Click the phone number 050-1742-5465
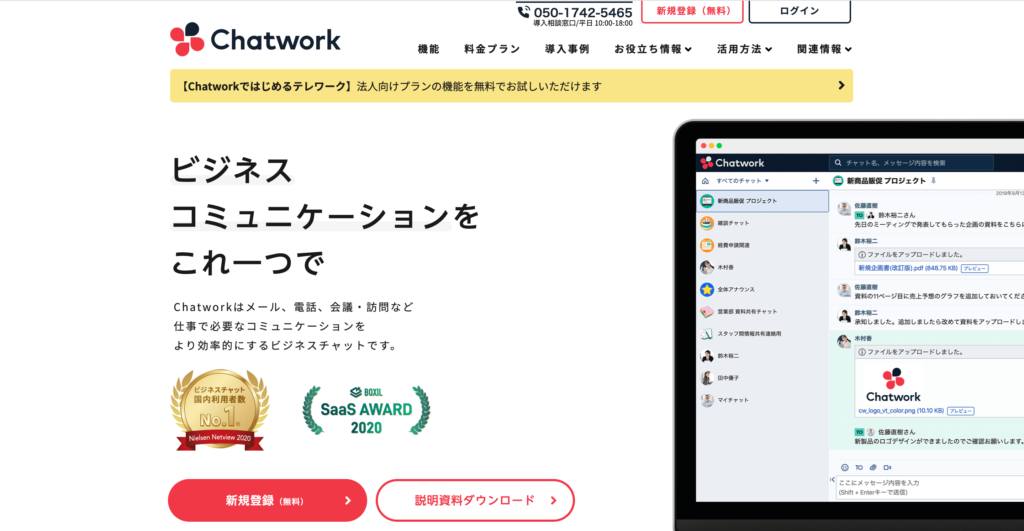 (x=583, y=12)
